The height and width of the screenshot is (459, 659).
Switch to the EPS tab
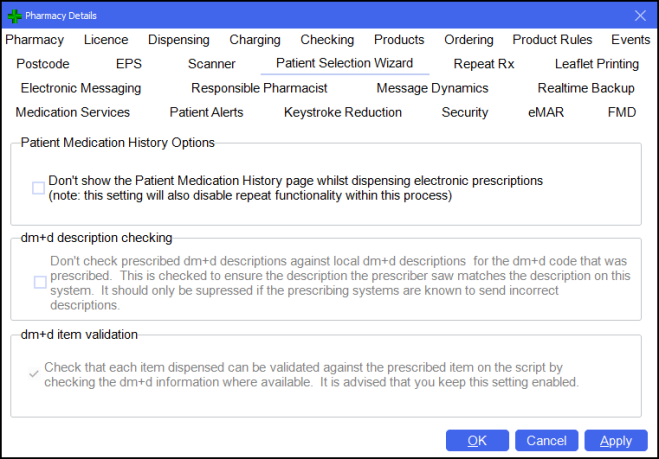129,64
